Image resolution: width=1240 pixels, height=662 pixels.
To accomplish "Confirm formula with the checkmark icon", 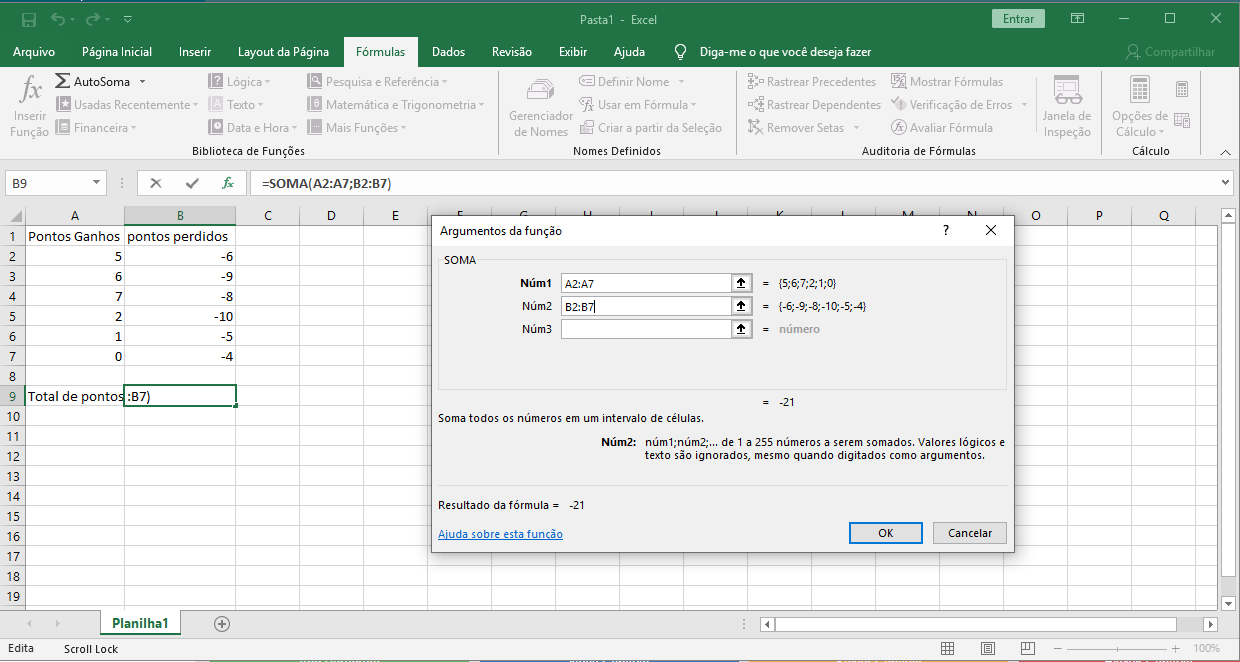I will coord(192,183).
